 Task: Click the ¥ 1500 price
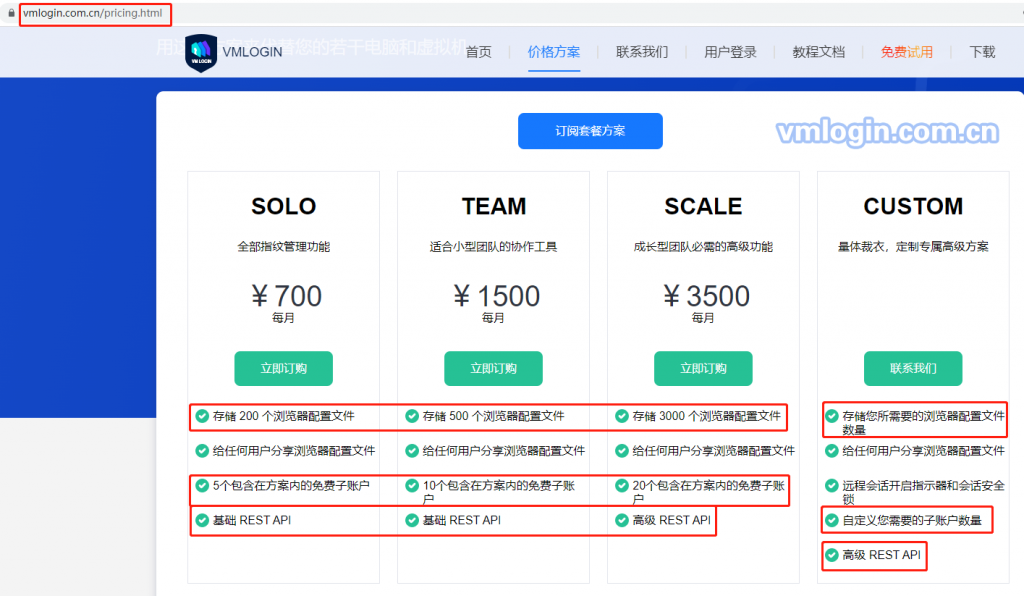496,296
